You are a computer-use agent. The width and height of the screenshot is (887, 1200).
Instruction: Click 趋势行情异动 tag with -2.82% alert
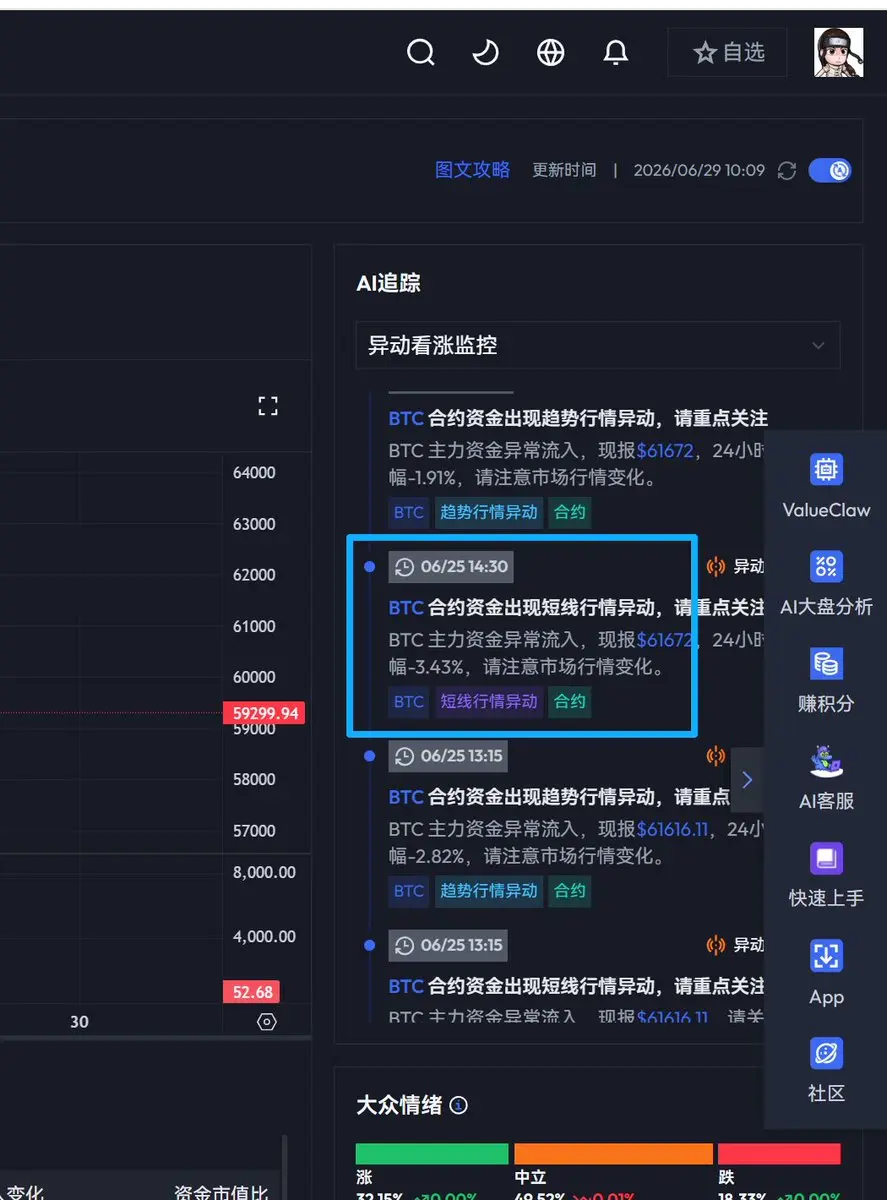tap(489, 891)
